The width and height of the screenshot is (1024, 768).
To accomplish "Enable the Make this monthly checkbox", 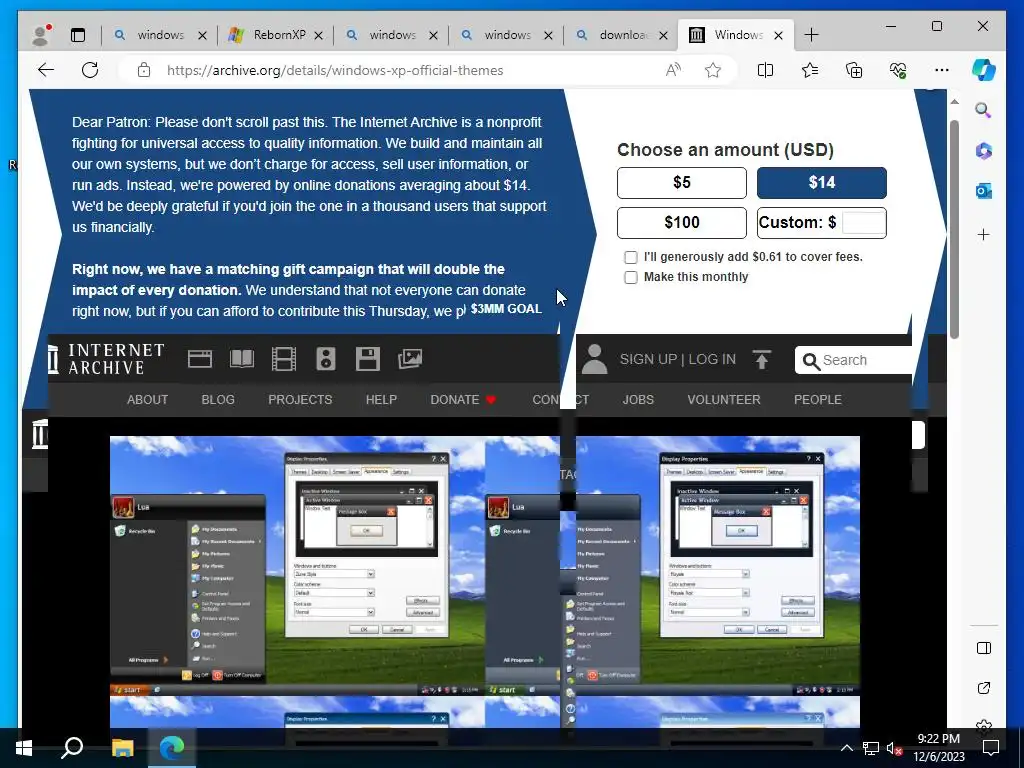I will (x=631, y=278).
